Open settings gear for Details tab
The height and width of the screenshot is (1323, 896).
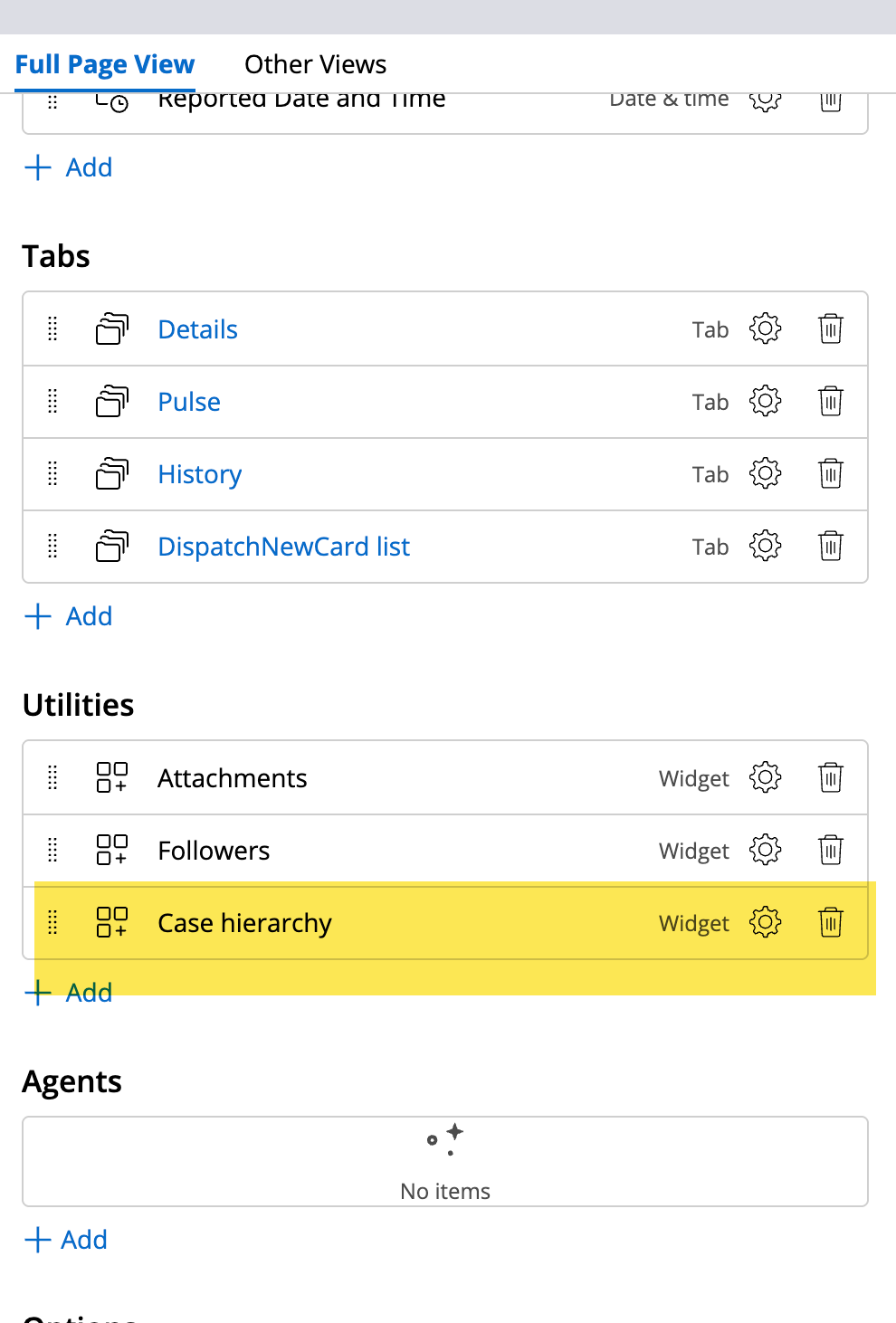[x=765, y=328]
